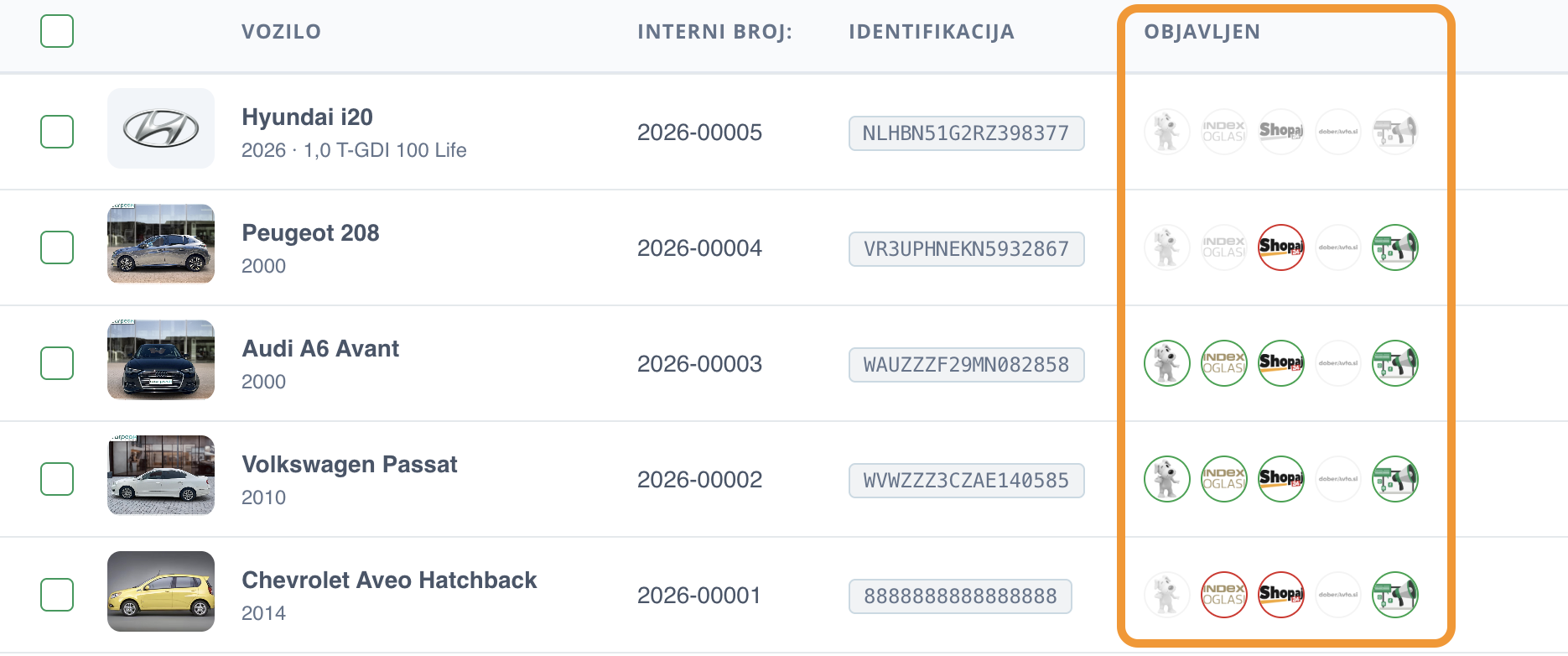Screen dimensions: 1568x656
Task: Click megaphone icon in Chevrolet Aveo row
Action: (x=1395, y=595)
